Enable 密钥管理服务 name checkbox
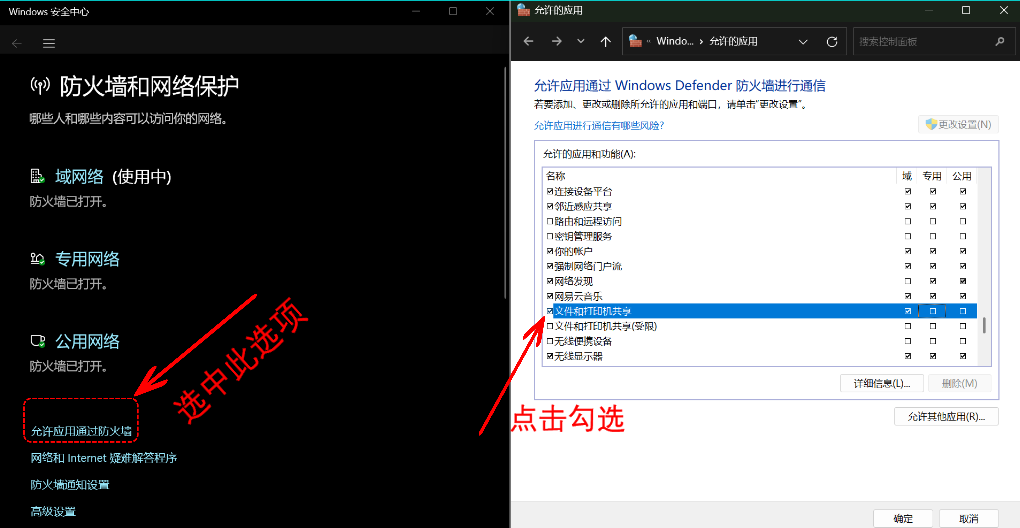1020x528 pixels. [550, 236]
